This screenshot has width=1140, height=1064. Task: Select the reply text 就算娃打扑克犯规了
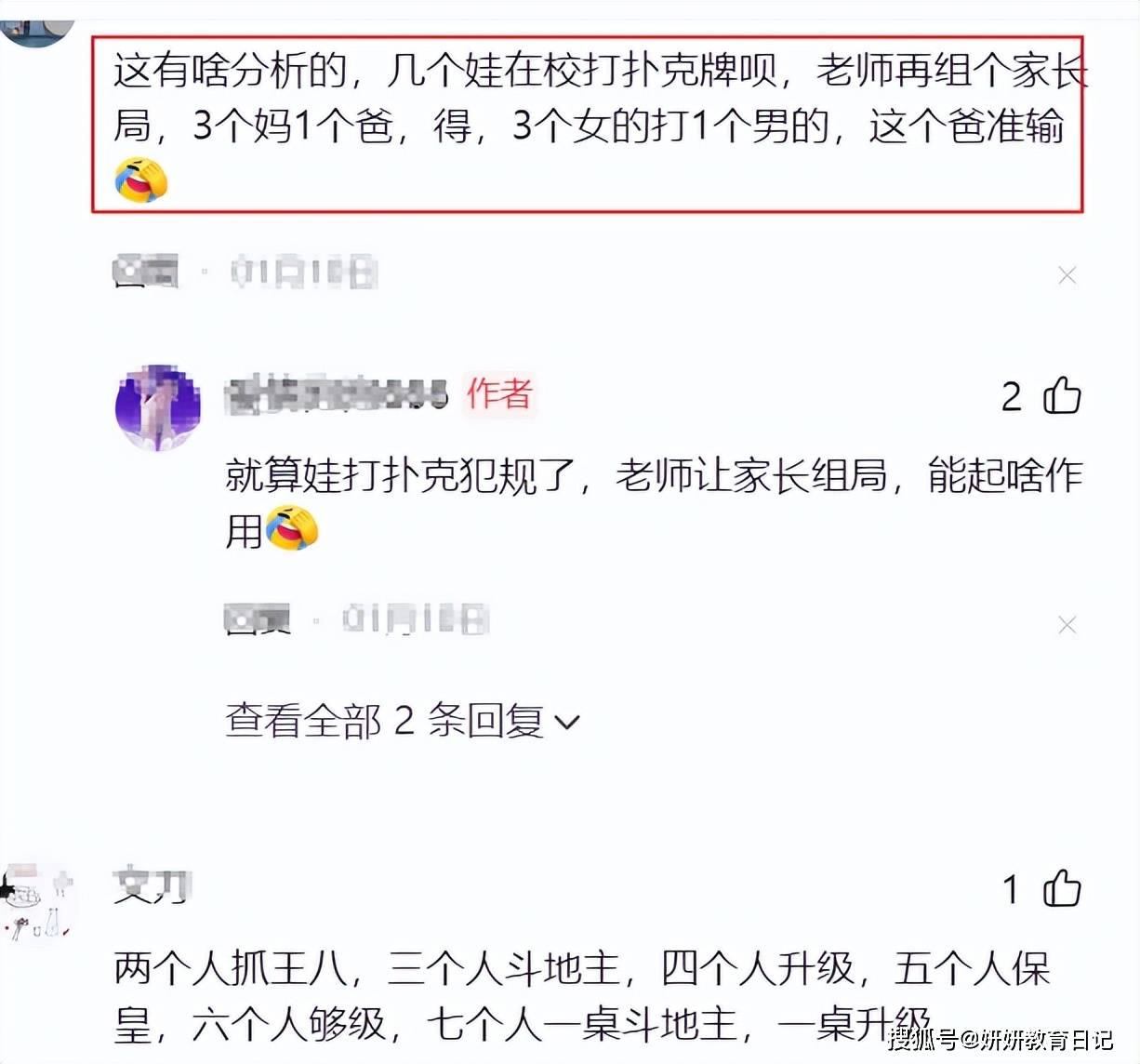(x=401, y=475)
